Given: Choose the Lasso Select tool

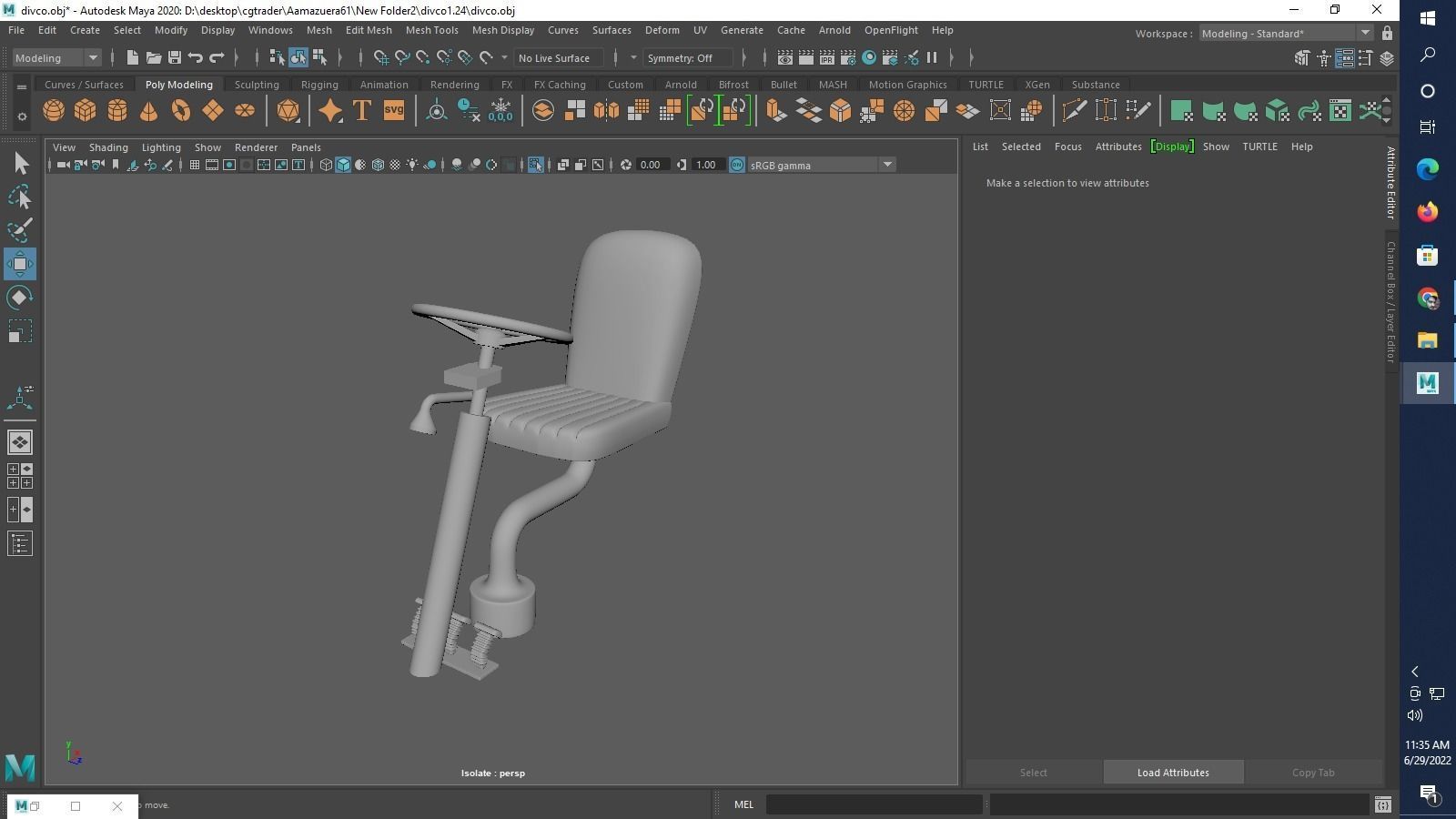Looking at the screenshot, I should coord(20,197).
